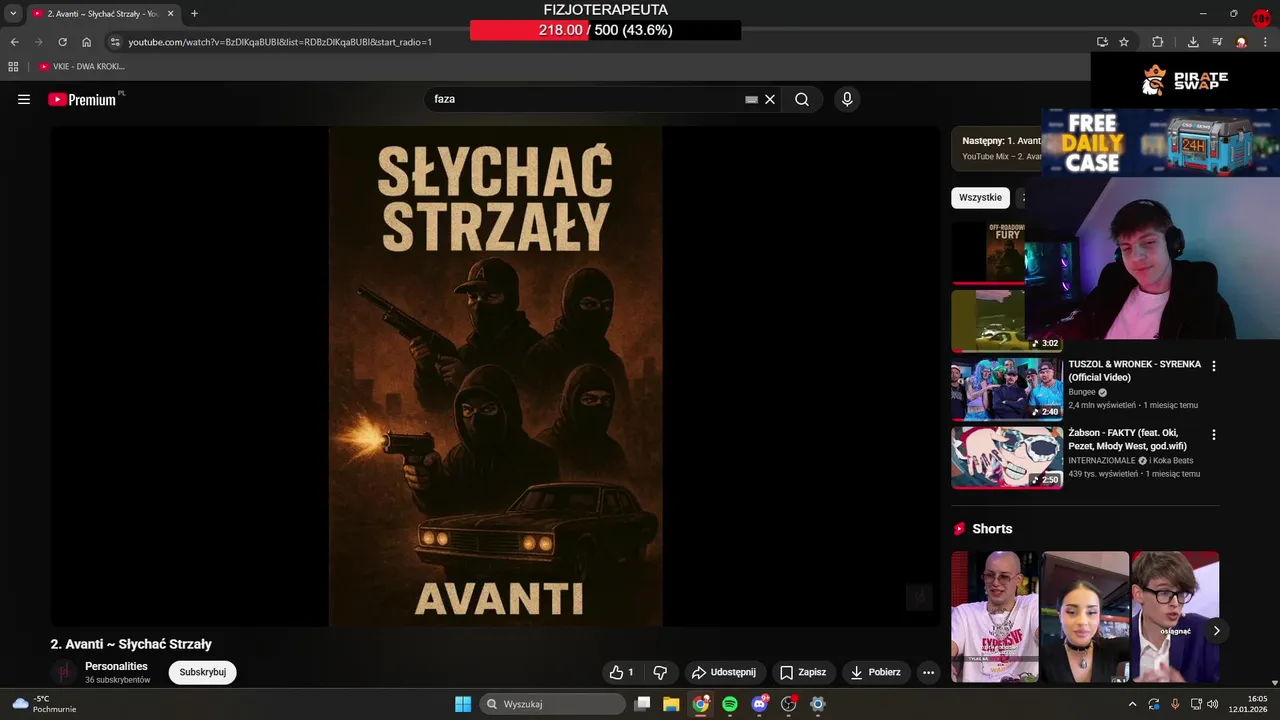Click the album cover video player
This screenshot has height=720, width=1280.
[495, 376]
